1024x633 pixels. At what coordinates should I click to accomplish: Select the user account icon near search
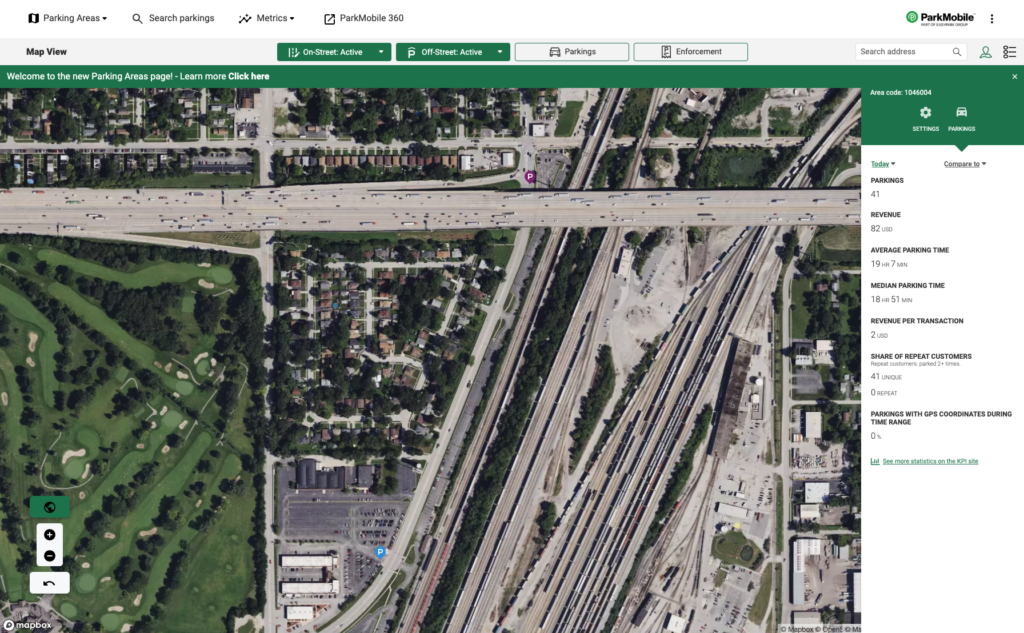[x=985, y=51]
